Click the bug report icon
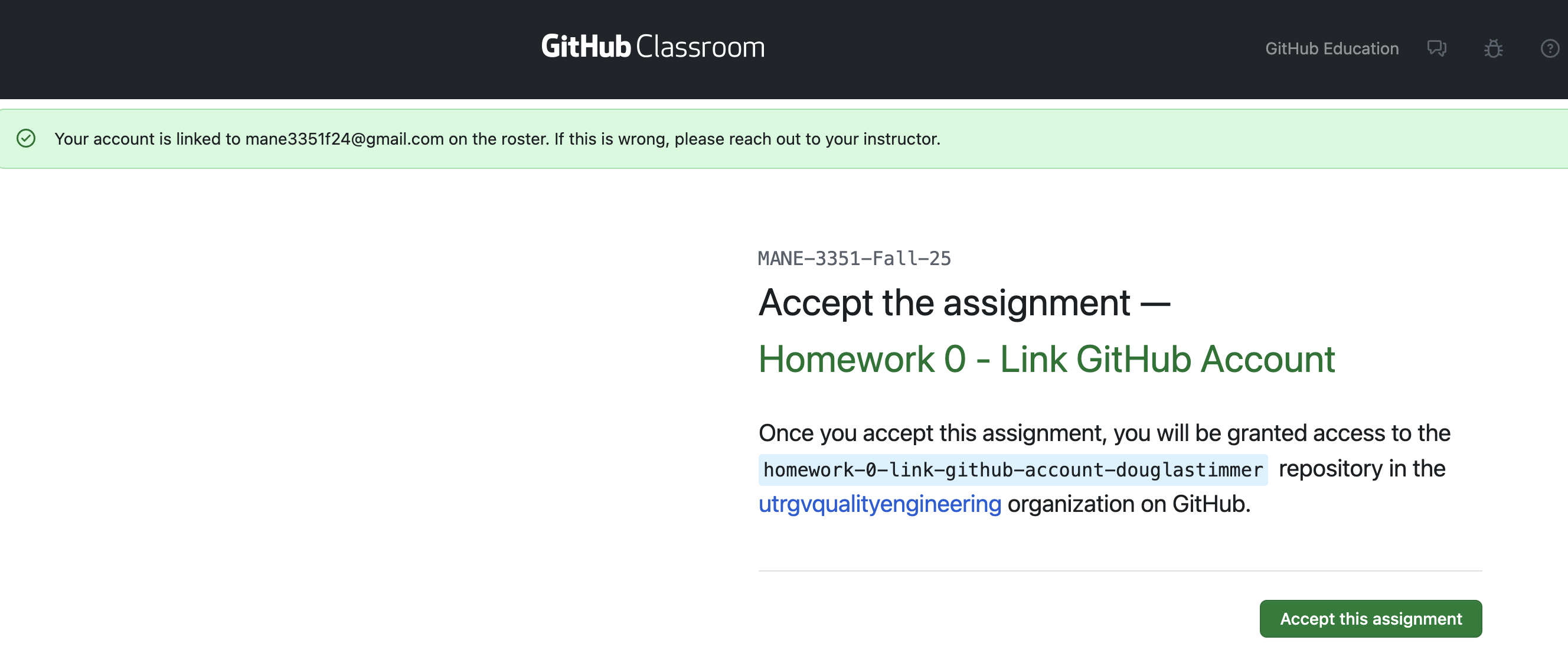Viewport: 1568px width, 666px height. (1493, 48)
